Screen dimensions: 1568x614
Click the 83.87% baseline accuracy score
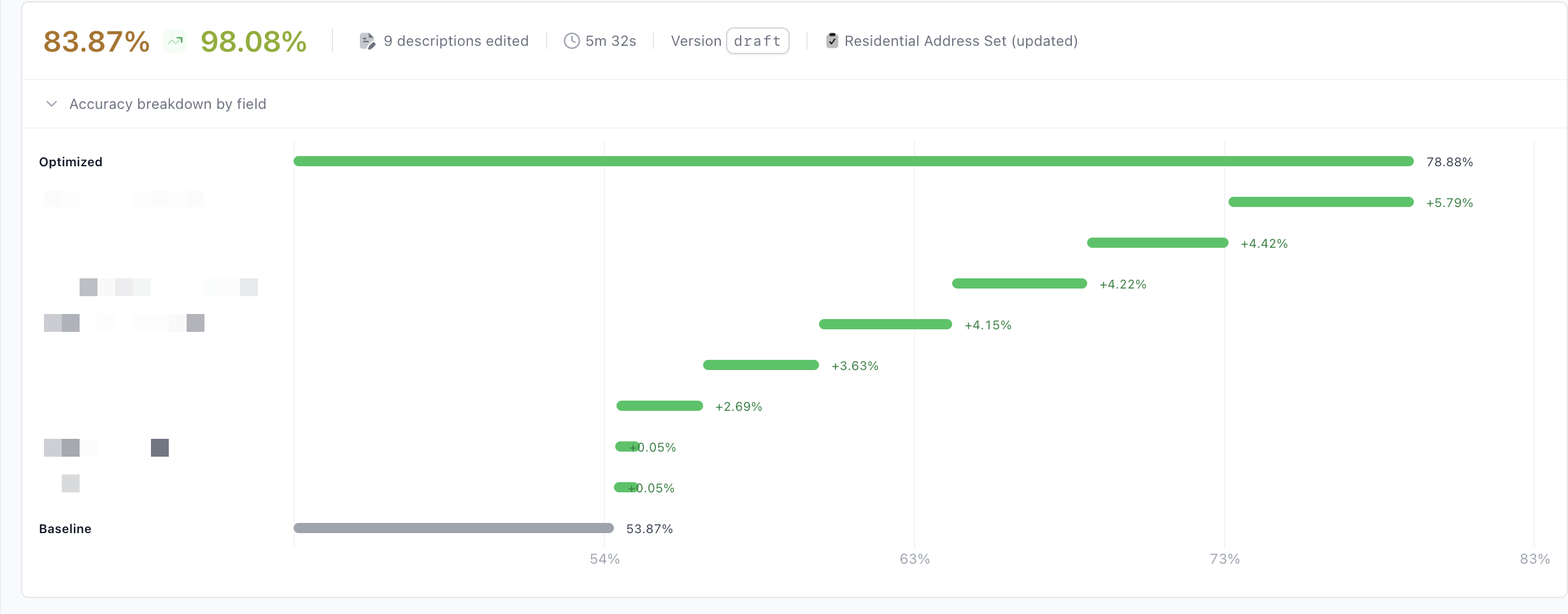pyautogui.click(x=96, y=42)
